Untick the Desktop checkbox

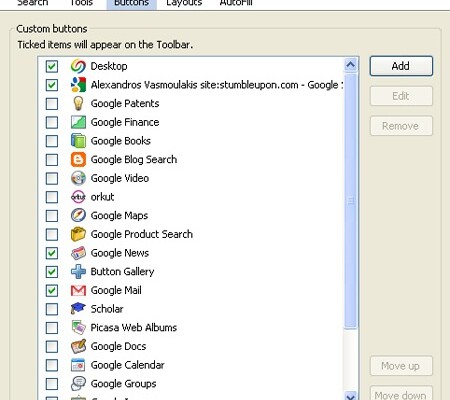pyautogui.click(x=52, y=66)
